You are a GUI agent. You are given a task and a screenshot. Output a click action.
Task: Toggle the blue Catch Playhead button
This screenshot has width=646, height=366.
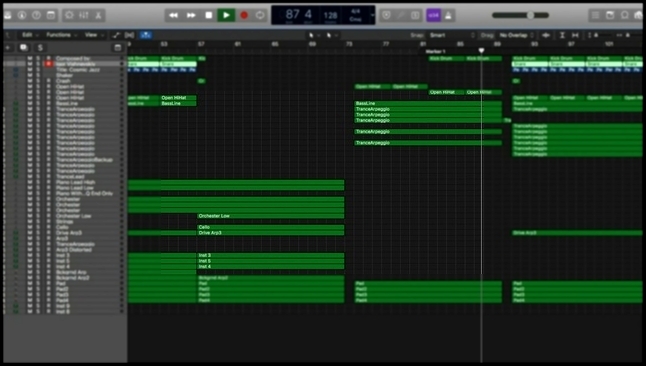tap(145, 35)
